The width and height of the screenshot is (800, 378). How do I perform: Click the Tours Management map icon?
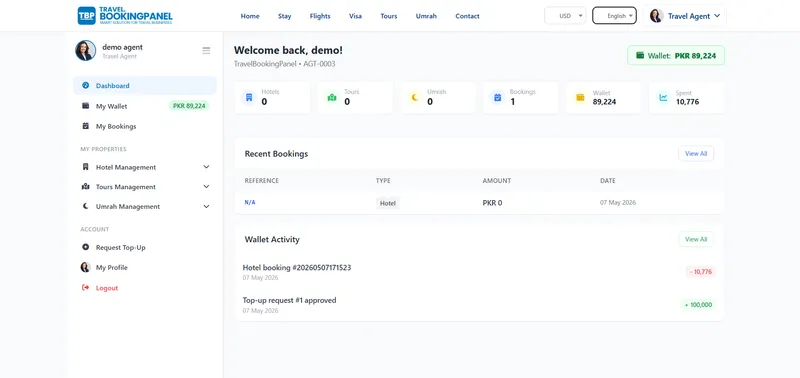click(86, 187)
